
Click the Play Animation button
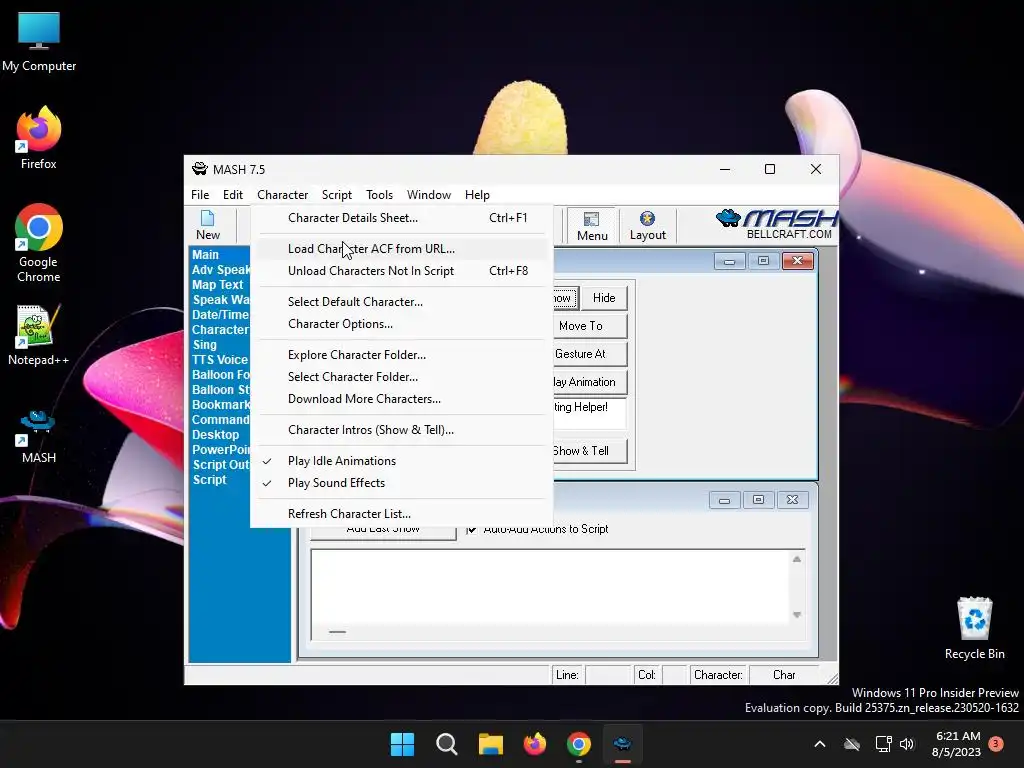[x=590, y=382]
